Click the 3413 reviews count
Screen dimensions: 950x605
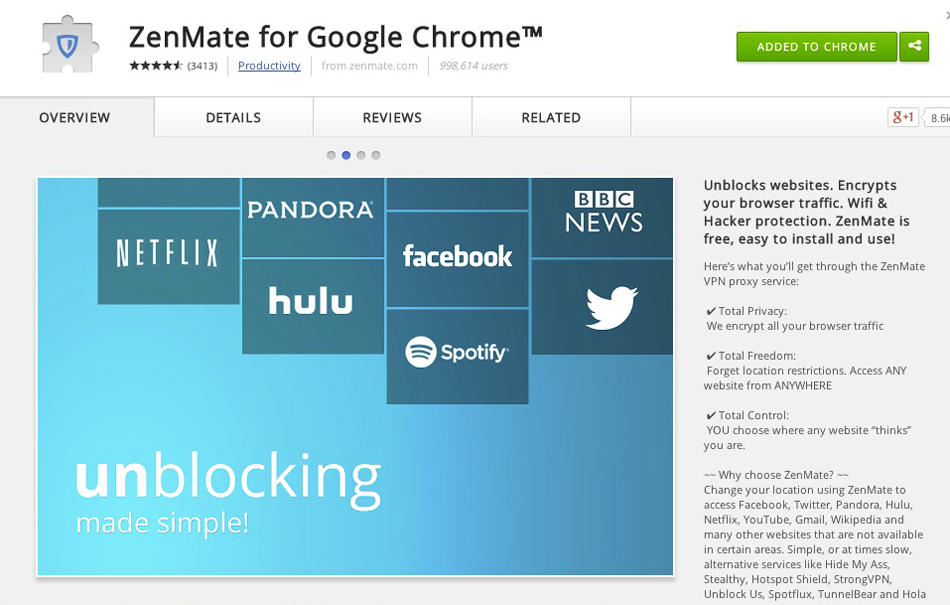click(202, 66)
